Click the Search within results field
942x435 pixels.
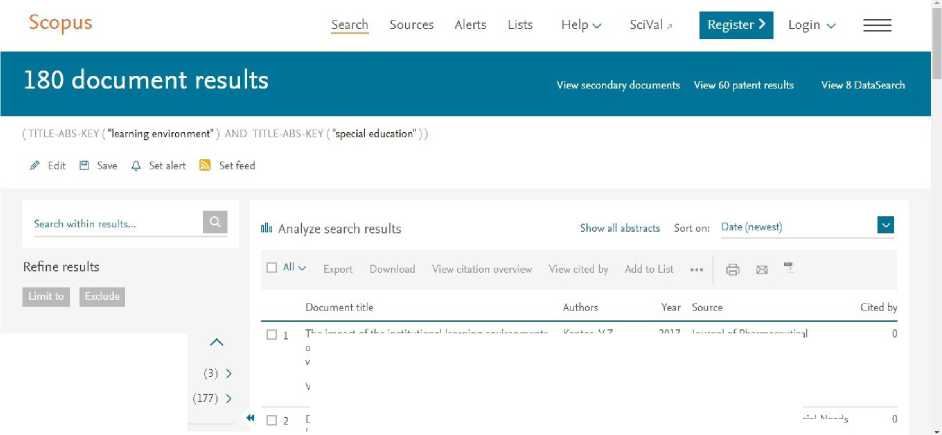[115, 223]
